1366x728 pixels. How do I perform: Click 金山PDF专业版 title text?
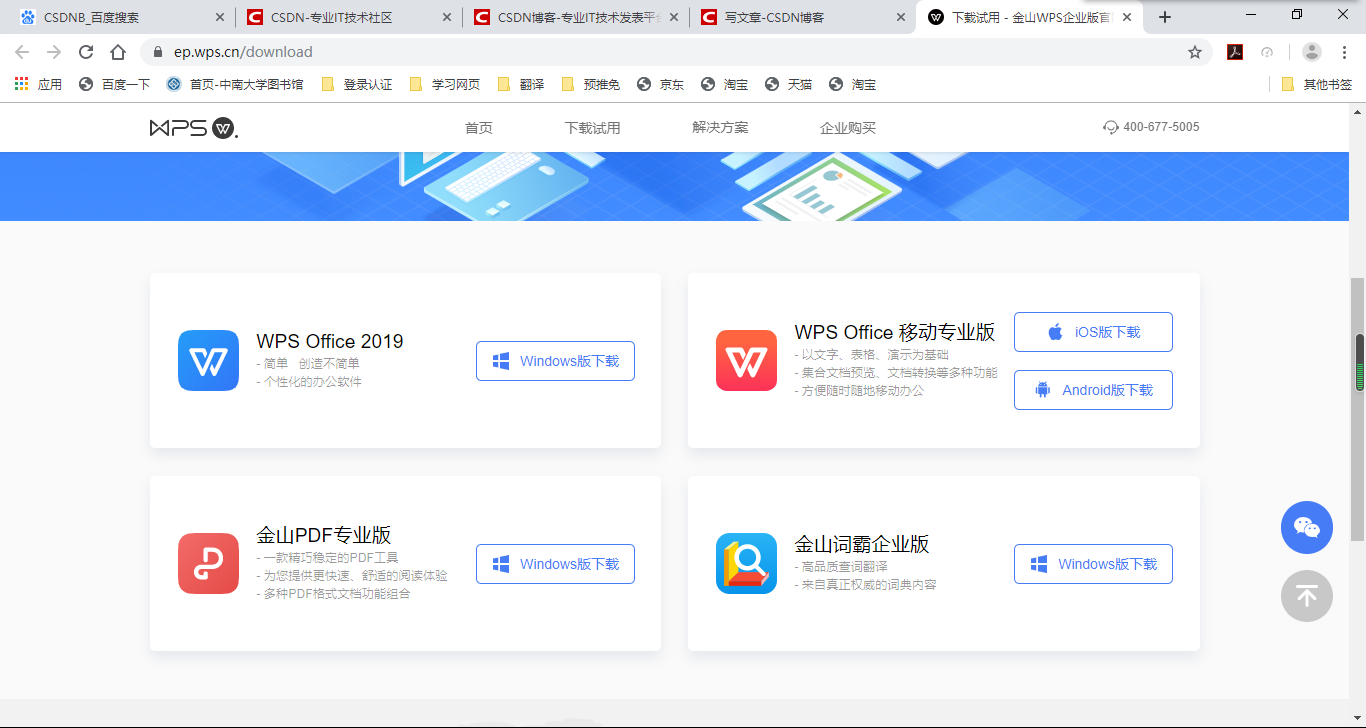(324, 534)
